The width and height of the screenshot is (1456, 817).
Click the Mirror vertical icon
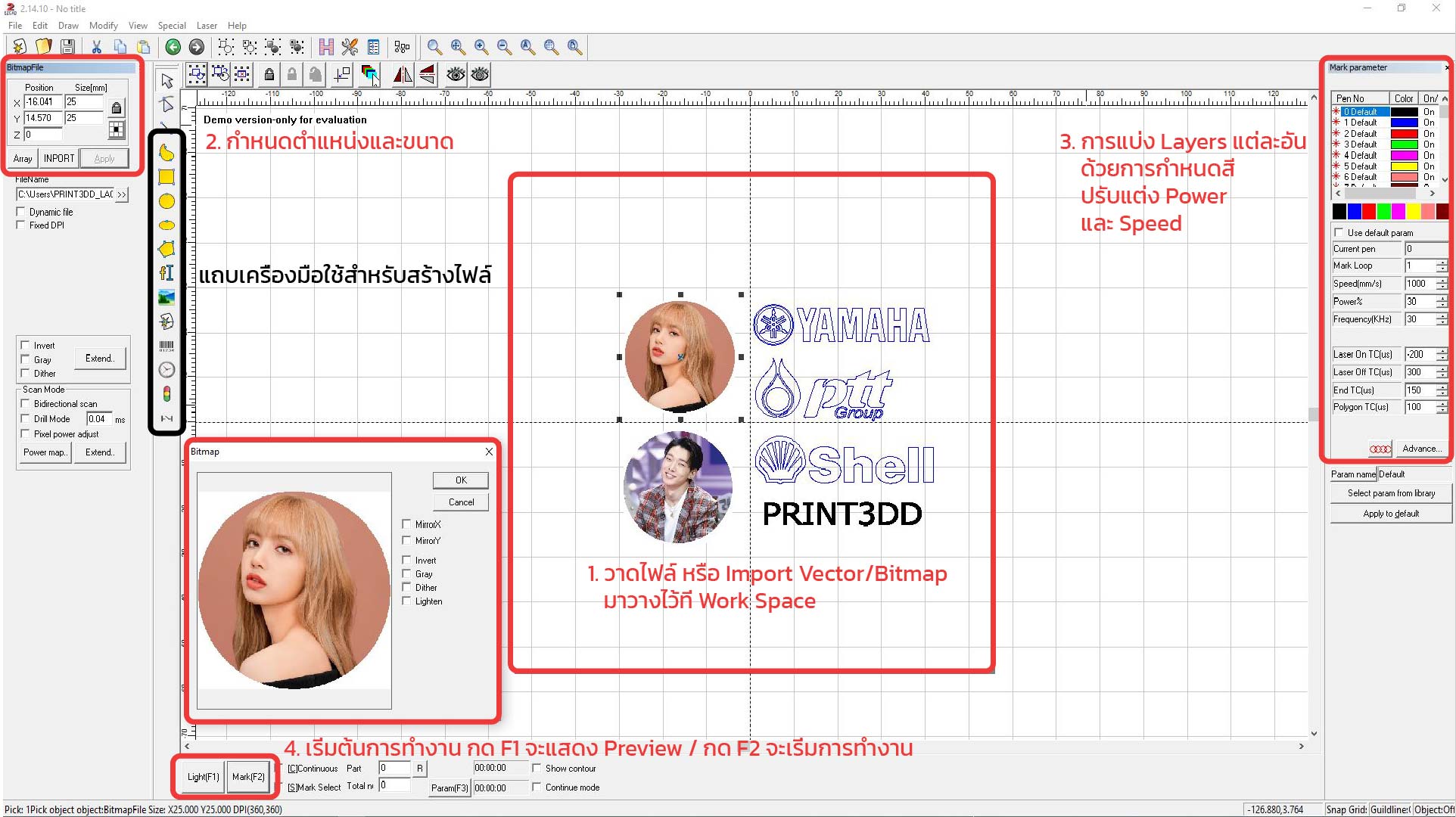pos(428,74)
